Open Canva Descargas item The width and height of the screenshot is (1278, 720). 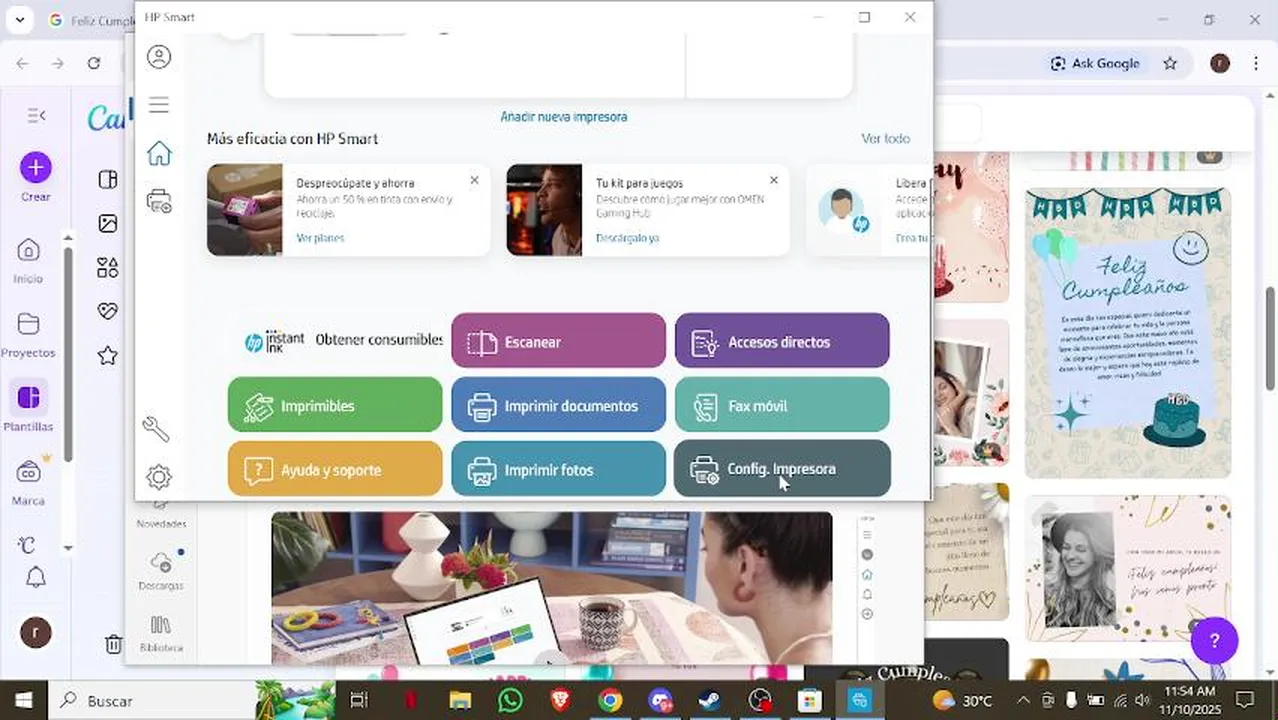[161, 570]
